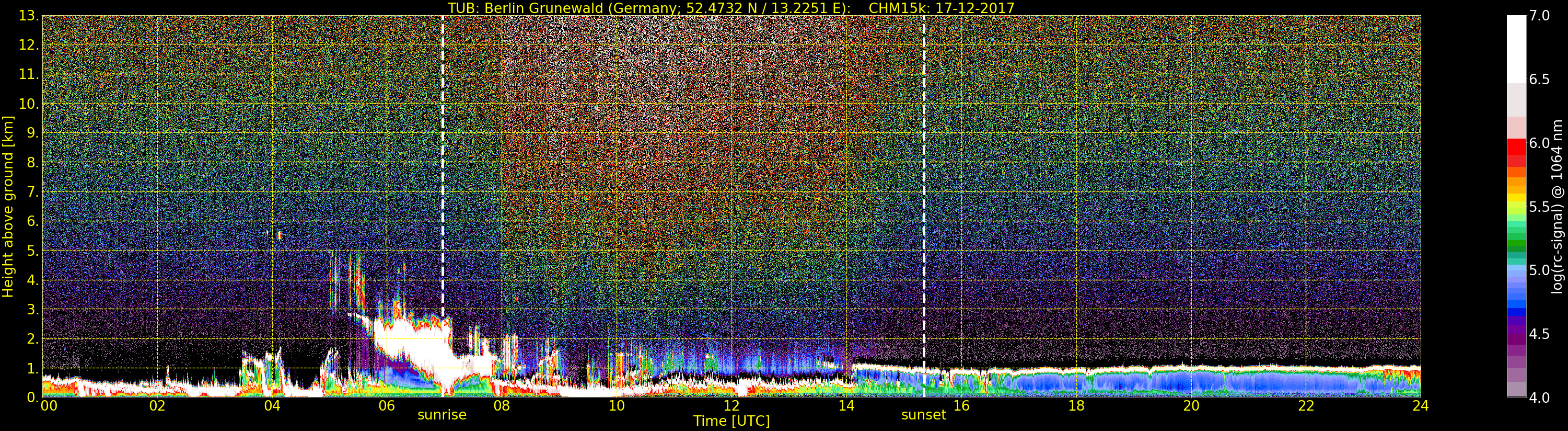Click the y-axis tick label '4.'
This screenshot has width=1568, height=431.
(x=32, y=280)
